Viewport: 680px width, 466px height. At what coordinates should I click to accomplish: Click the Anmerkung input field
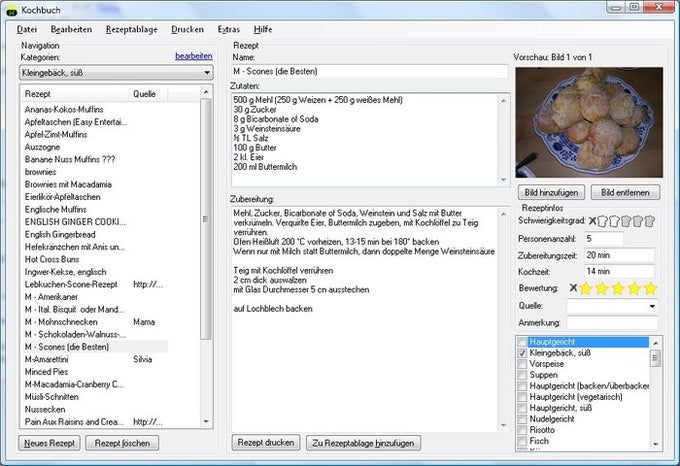pyautogui.click(x=612, y=323)
